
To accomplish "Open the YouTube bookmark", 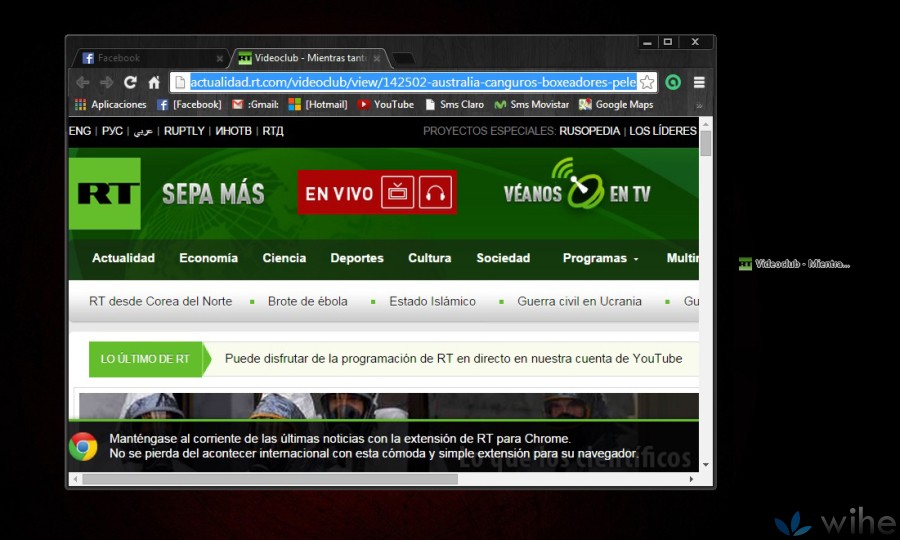I will pos(386,104).
